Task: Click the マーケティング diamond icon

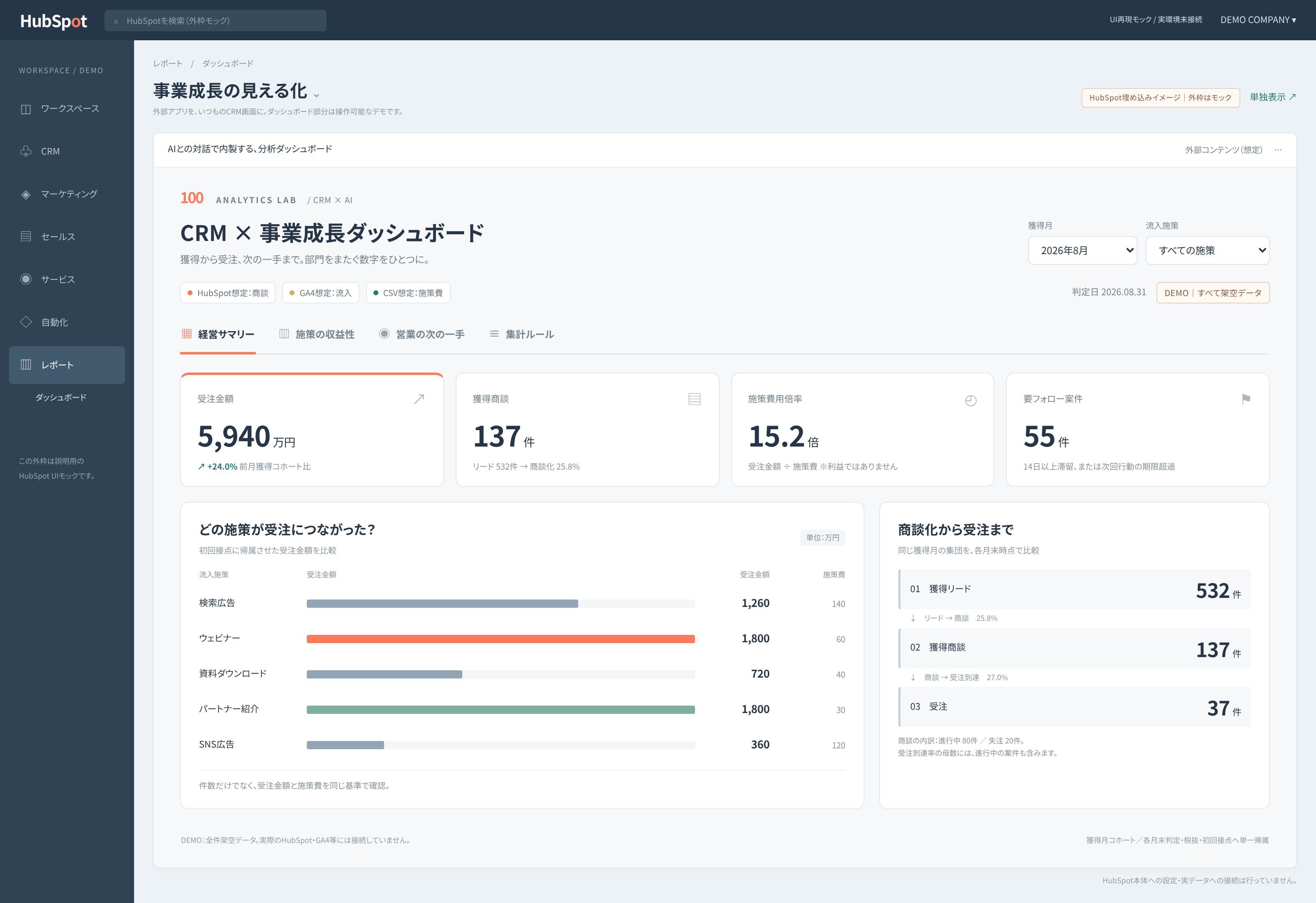Action: tap(26, 194)
